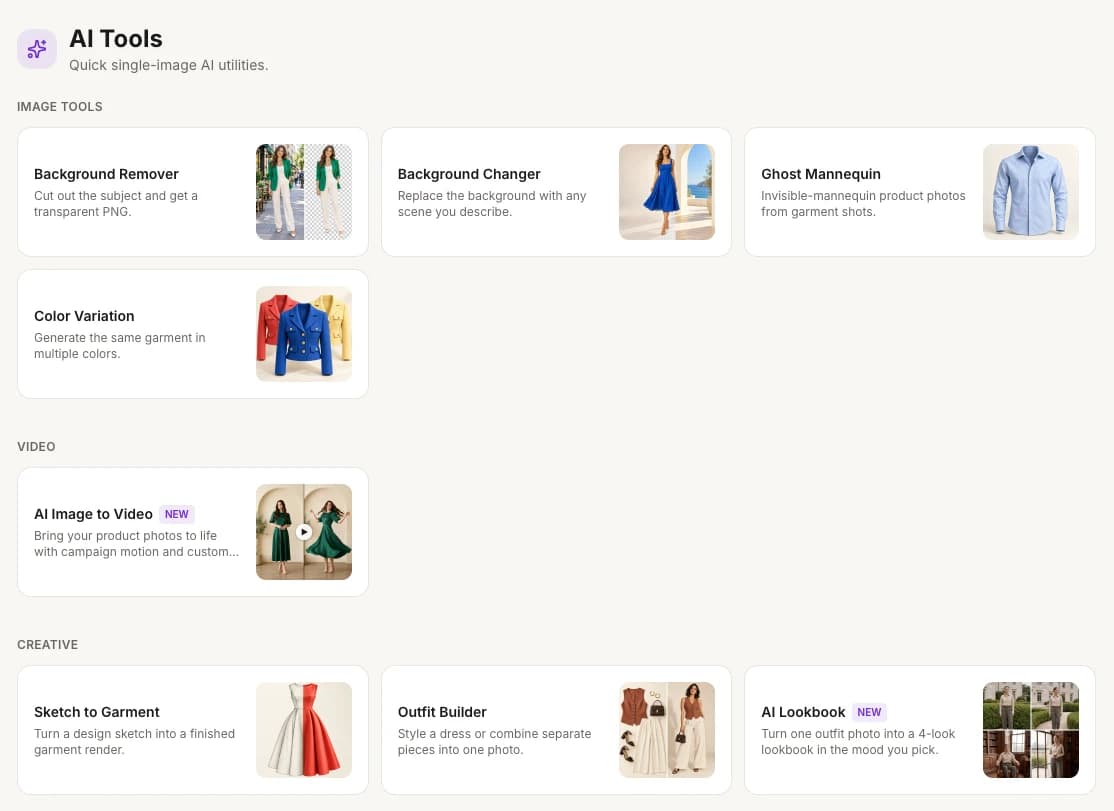Click the Outfit Builder preview thumbnail
Viewport: 1114px width, 811px height.
667,730
